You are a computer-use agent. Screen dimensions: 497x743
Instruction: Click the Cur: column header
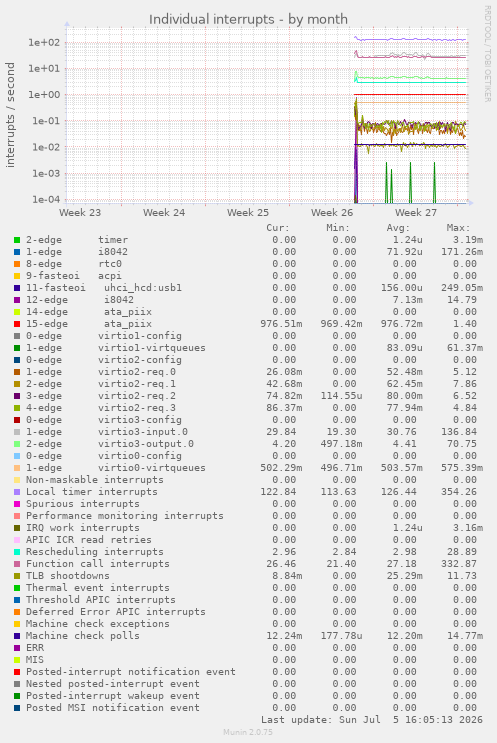click(278, 228)
